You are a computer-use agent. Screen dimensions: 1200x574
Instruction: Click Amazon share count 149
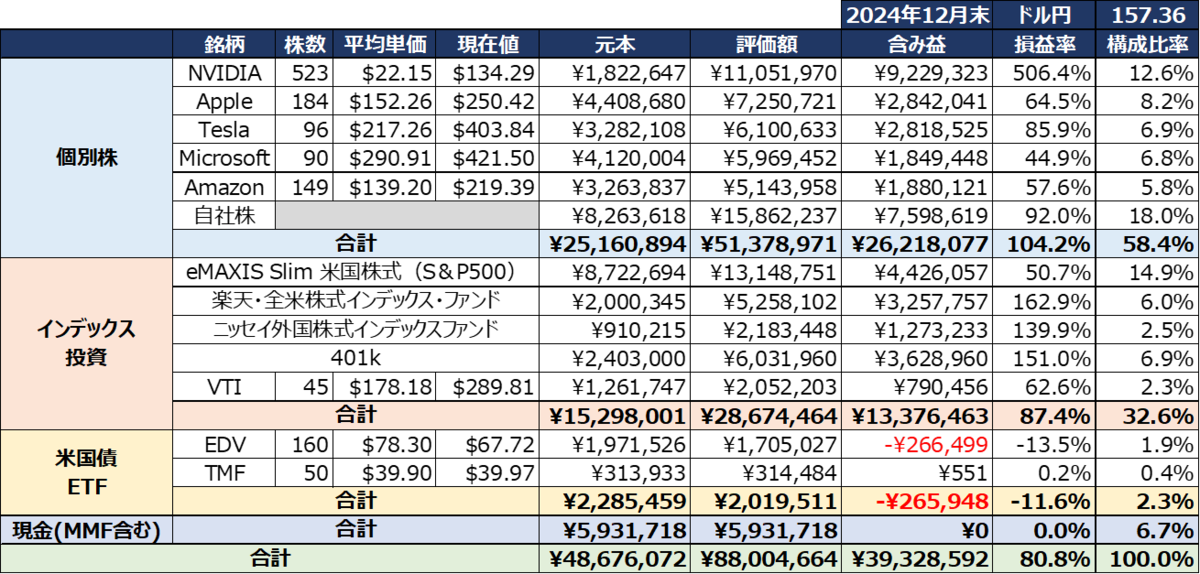click(304, 187)
